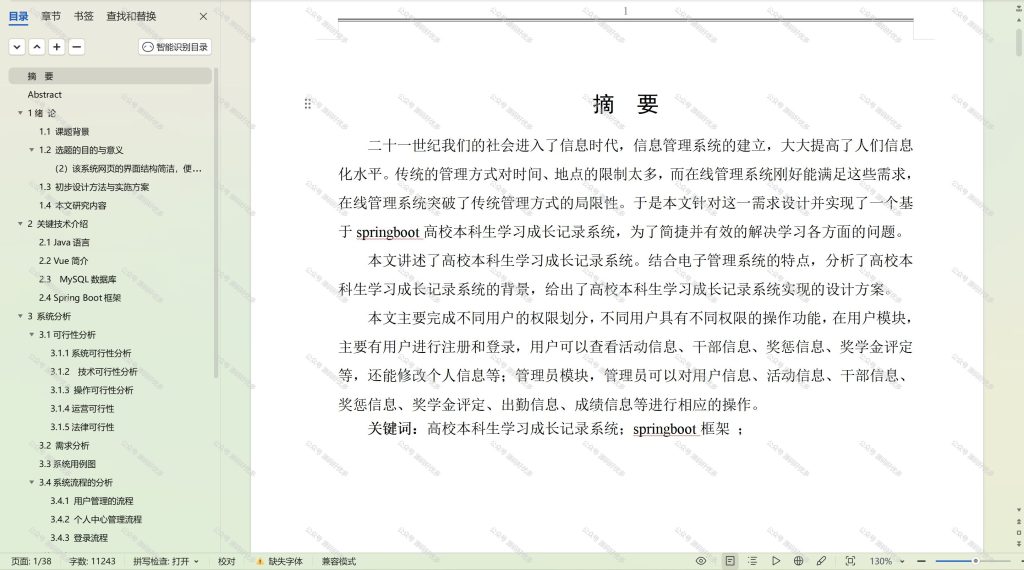
Task: Switch to page layout view icon
Action: pyautogui.click(x=729, y=561)
